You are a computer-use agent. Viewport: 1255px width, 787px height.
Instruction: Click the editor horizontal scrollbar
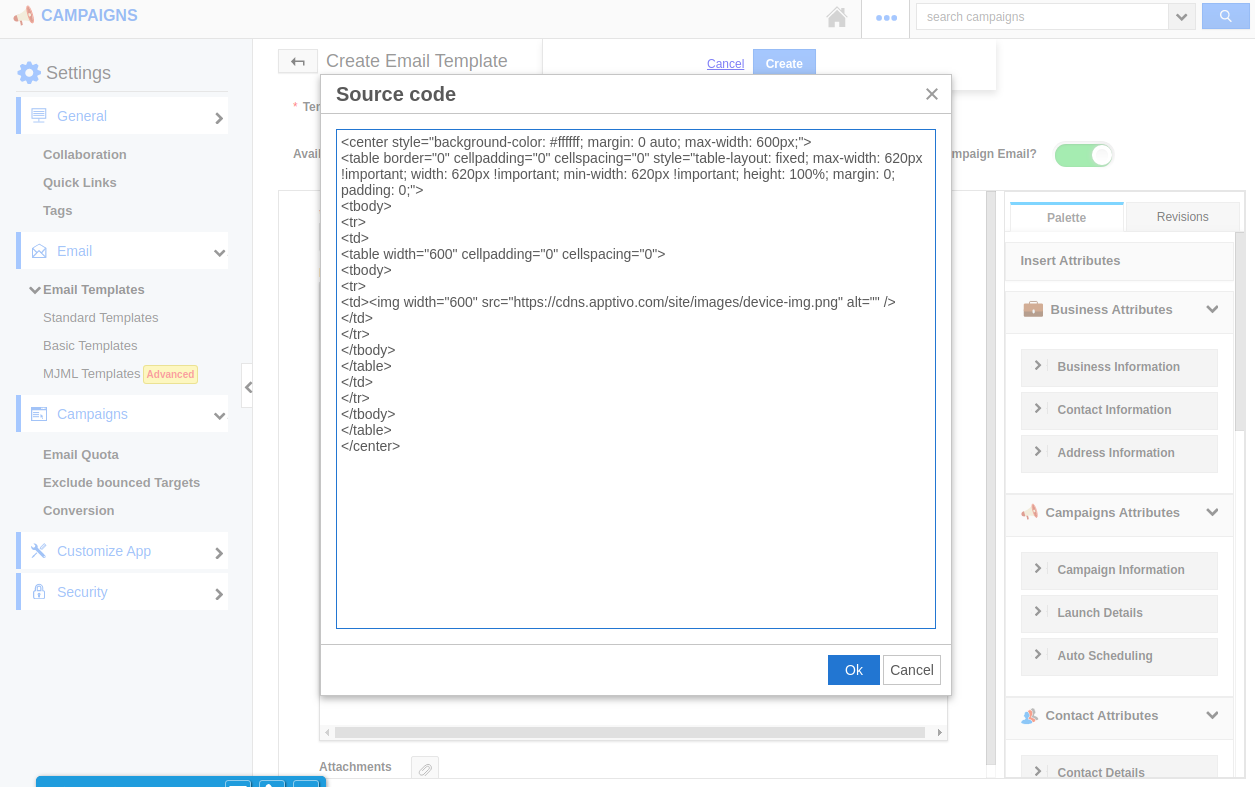click(630, 733)
